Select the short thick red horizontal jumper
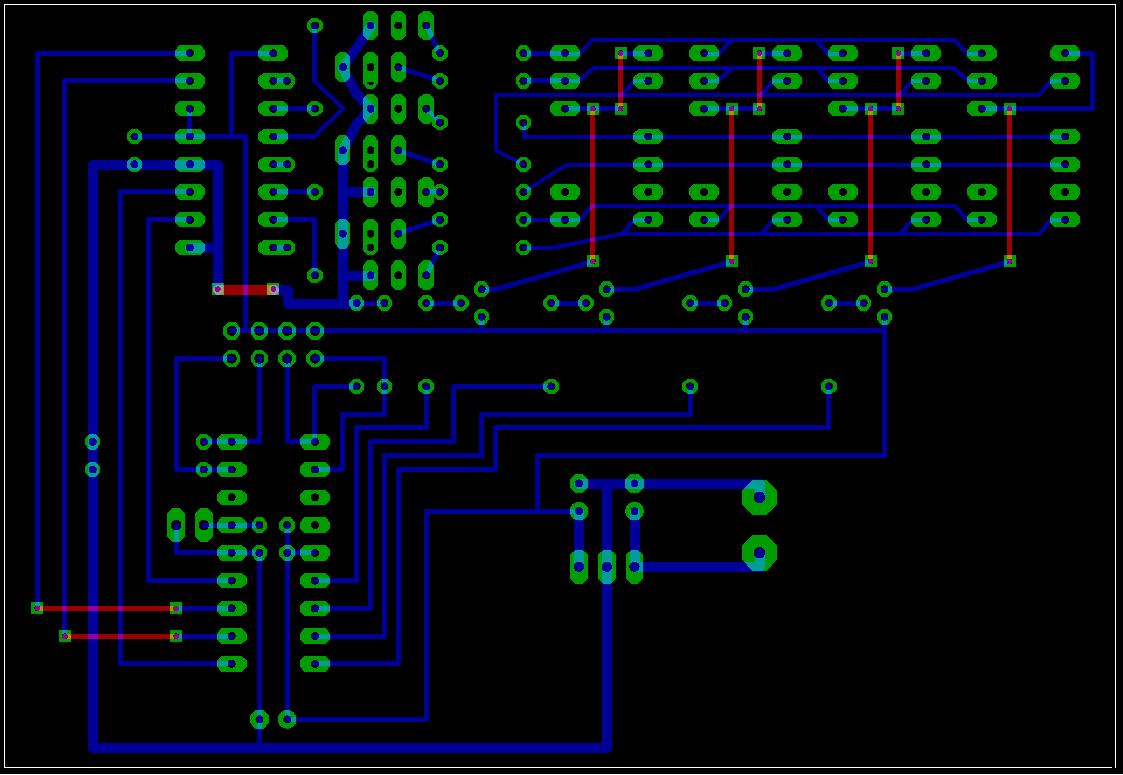This screenshot has width=1123, height=775. pyautogui.click(x=245, y=289)
